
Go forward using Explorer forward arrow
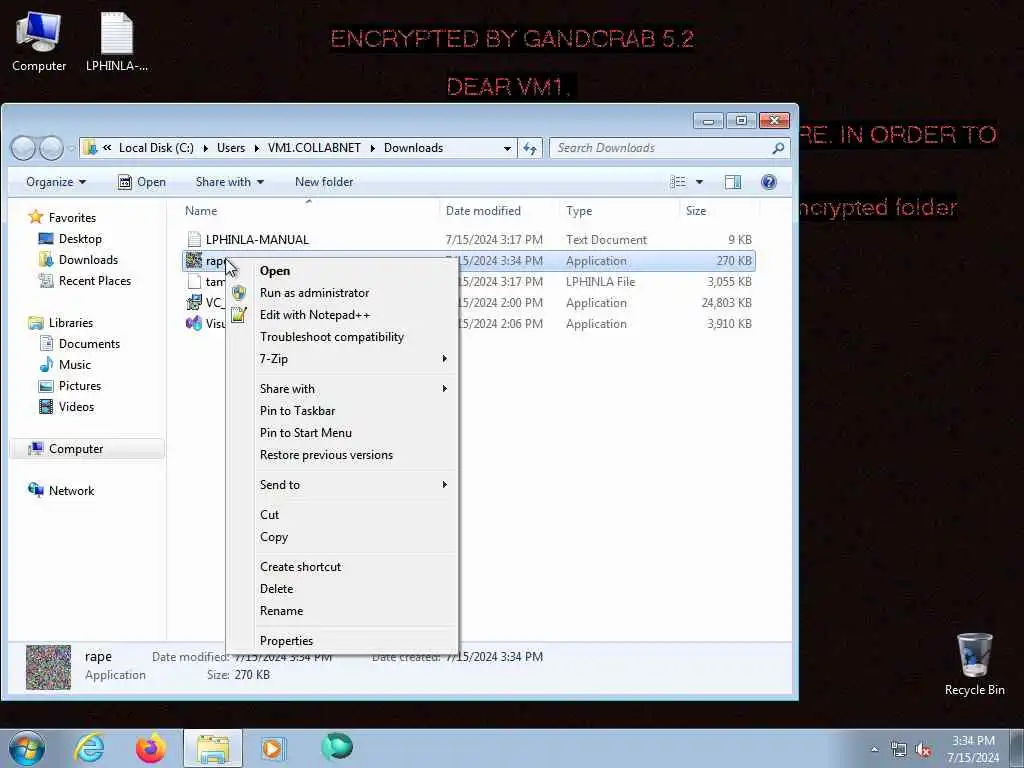(51, 148)
